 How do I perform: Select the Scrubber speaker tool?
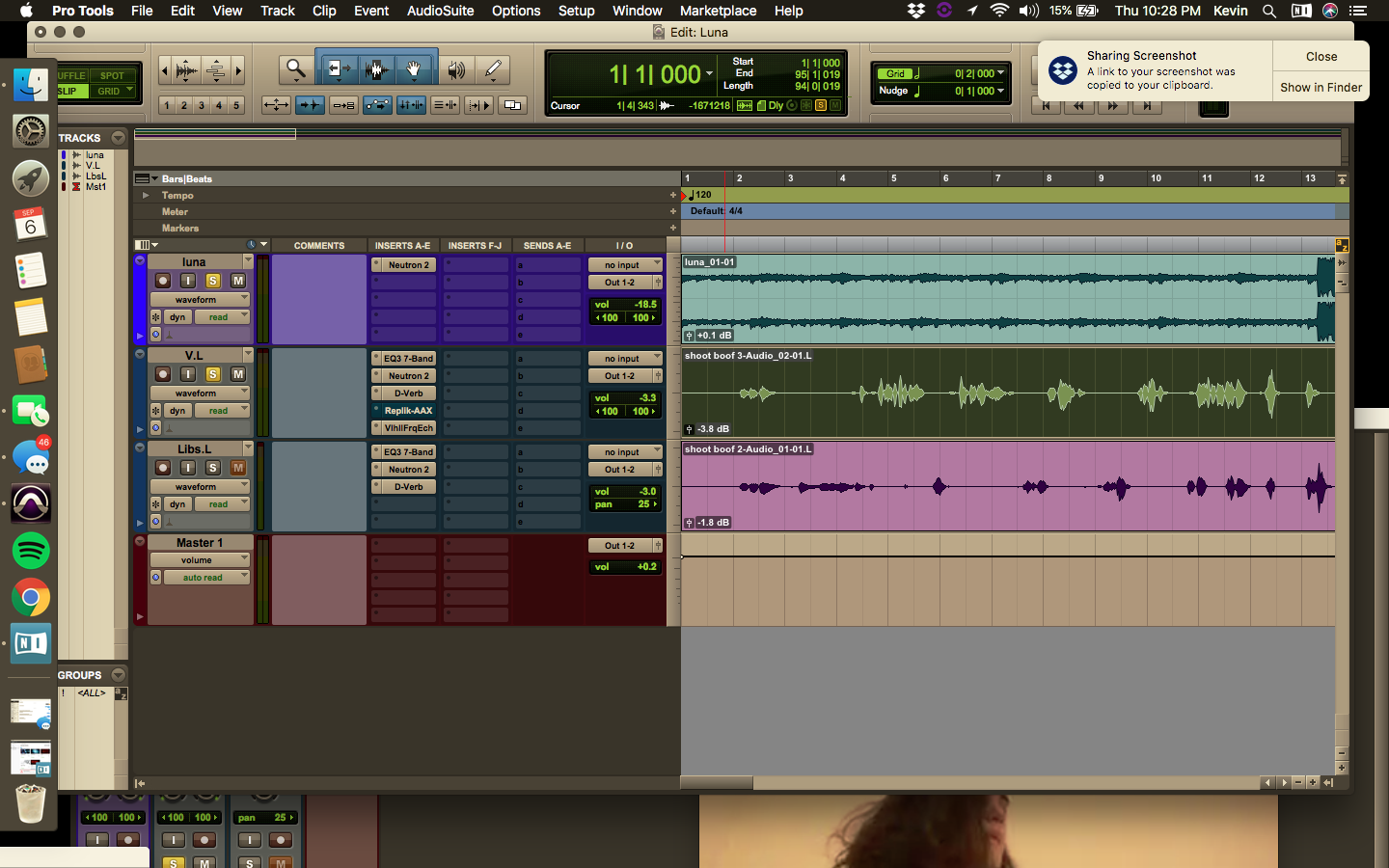click(x=456, y=69)
